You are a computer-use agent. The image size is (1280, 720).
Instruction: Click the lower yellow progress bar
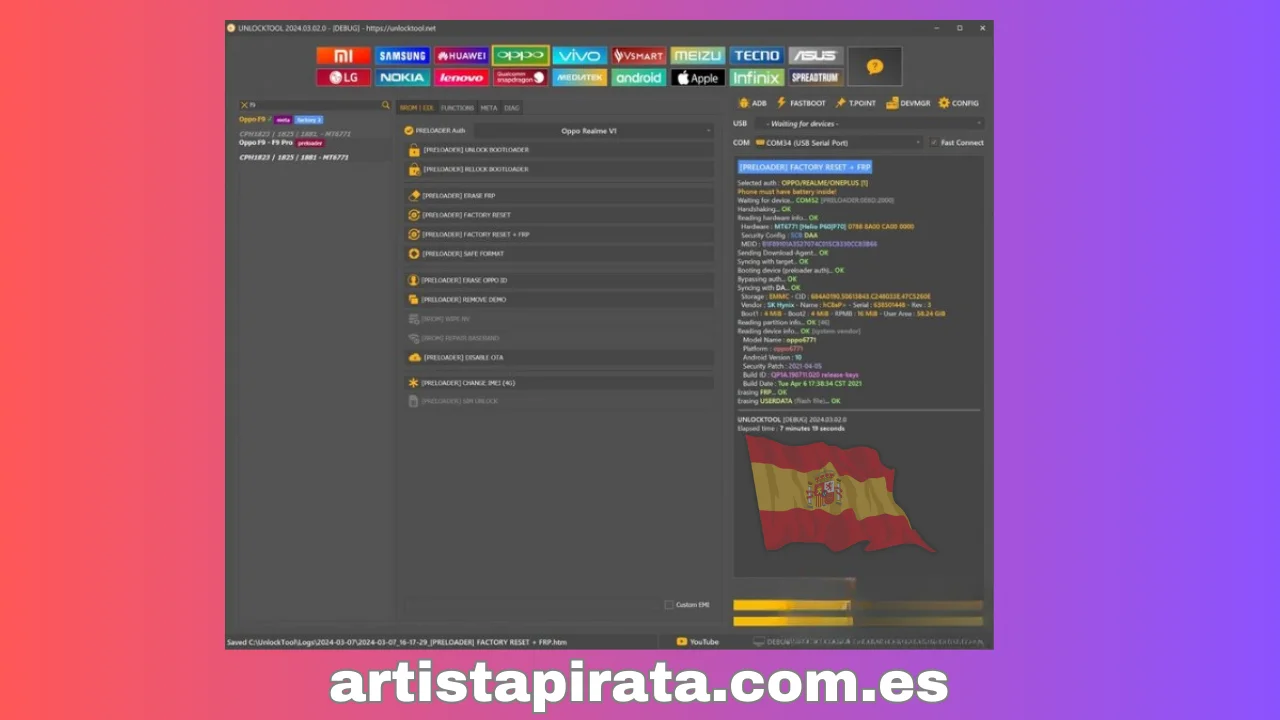pyautogui.click(x=858, y=621)
